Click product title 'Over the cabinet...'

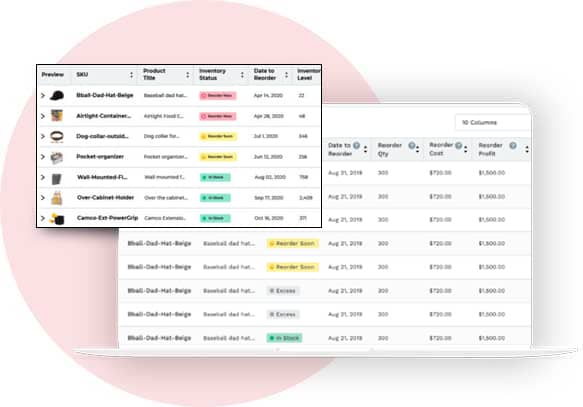[166, 198]
